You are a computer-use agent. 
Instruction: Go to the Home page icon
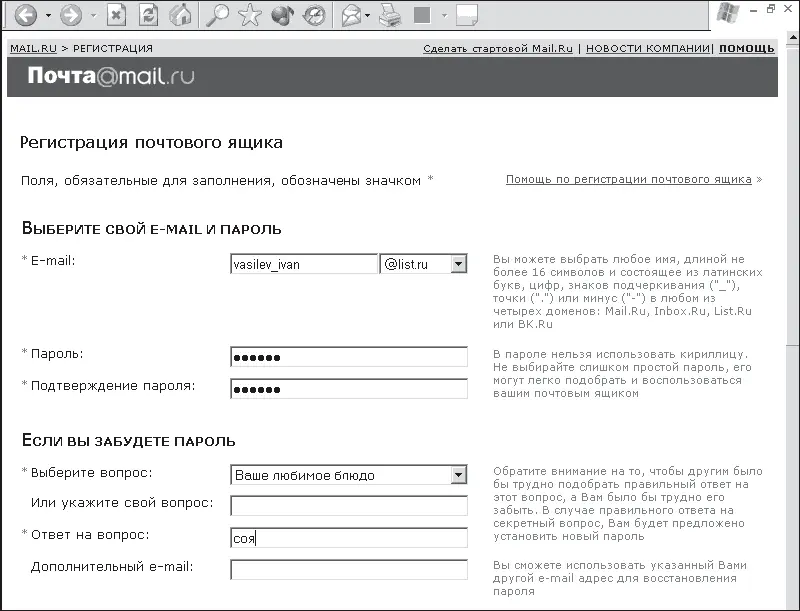click(180, 16)
